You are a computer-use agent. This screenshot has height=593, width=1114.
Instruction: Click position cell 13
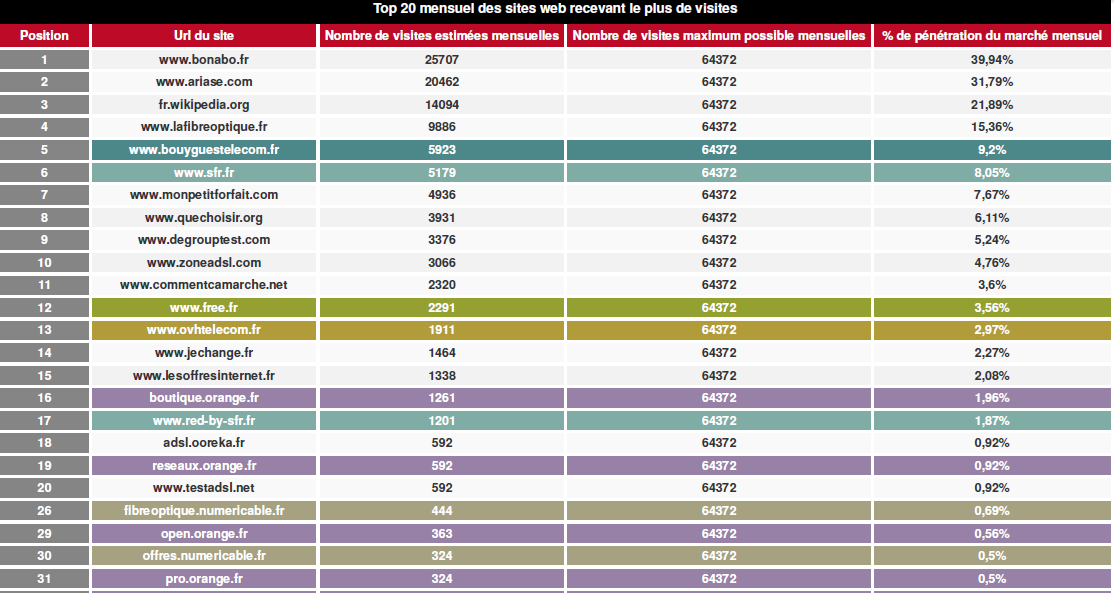[x=44, y=330]
